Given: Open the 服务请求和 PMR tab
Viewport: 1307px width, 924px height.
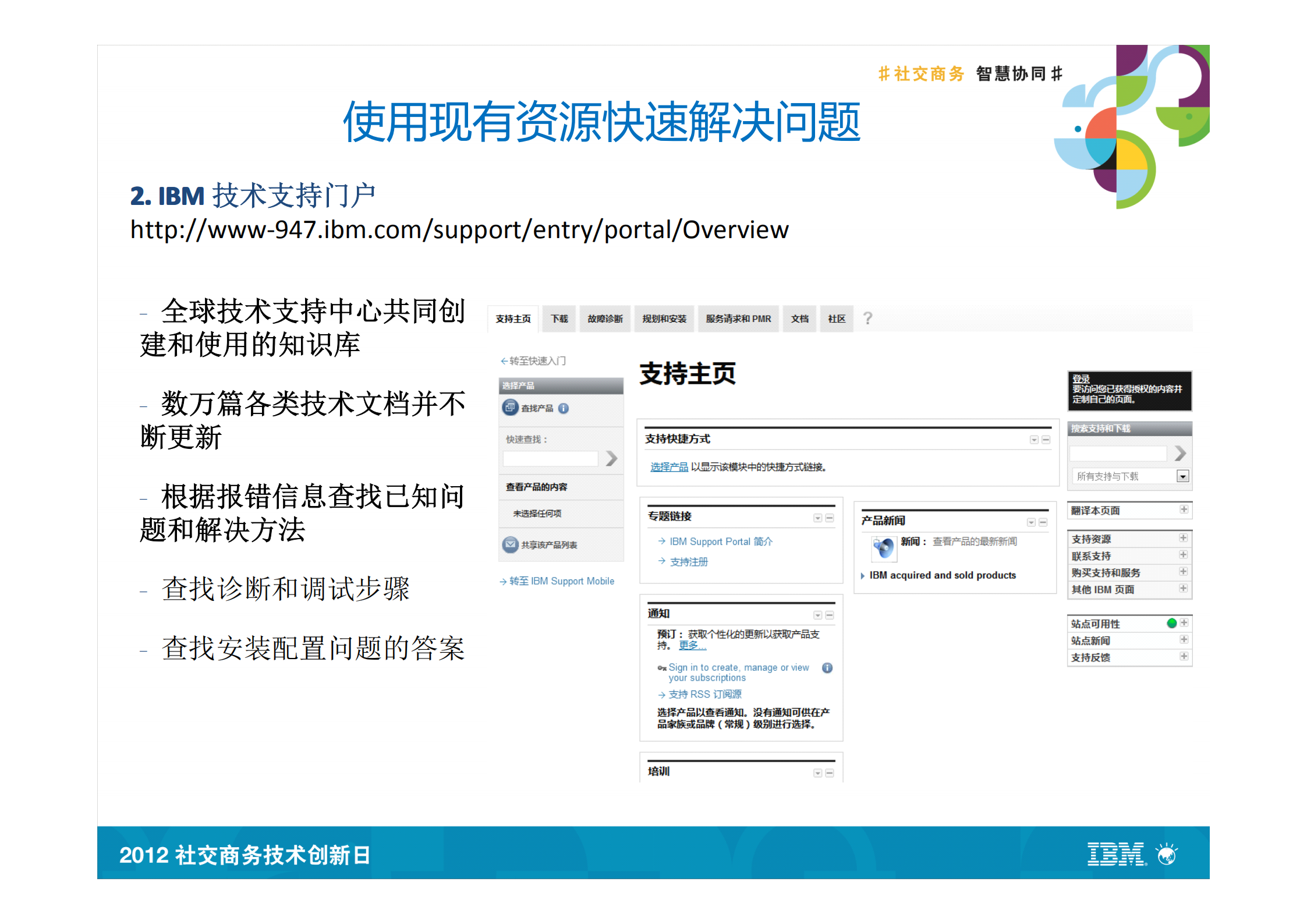Looking at the screenshot, I should click(x=738, y=318).
